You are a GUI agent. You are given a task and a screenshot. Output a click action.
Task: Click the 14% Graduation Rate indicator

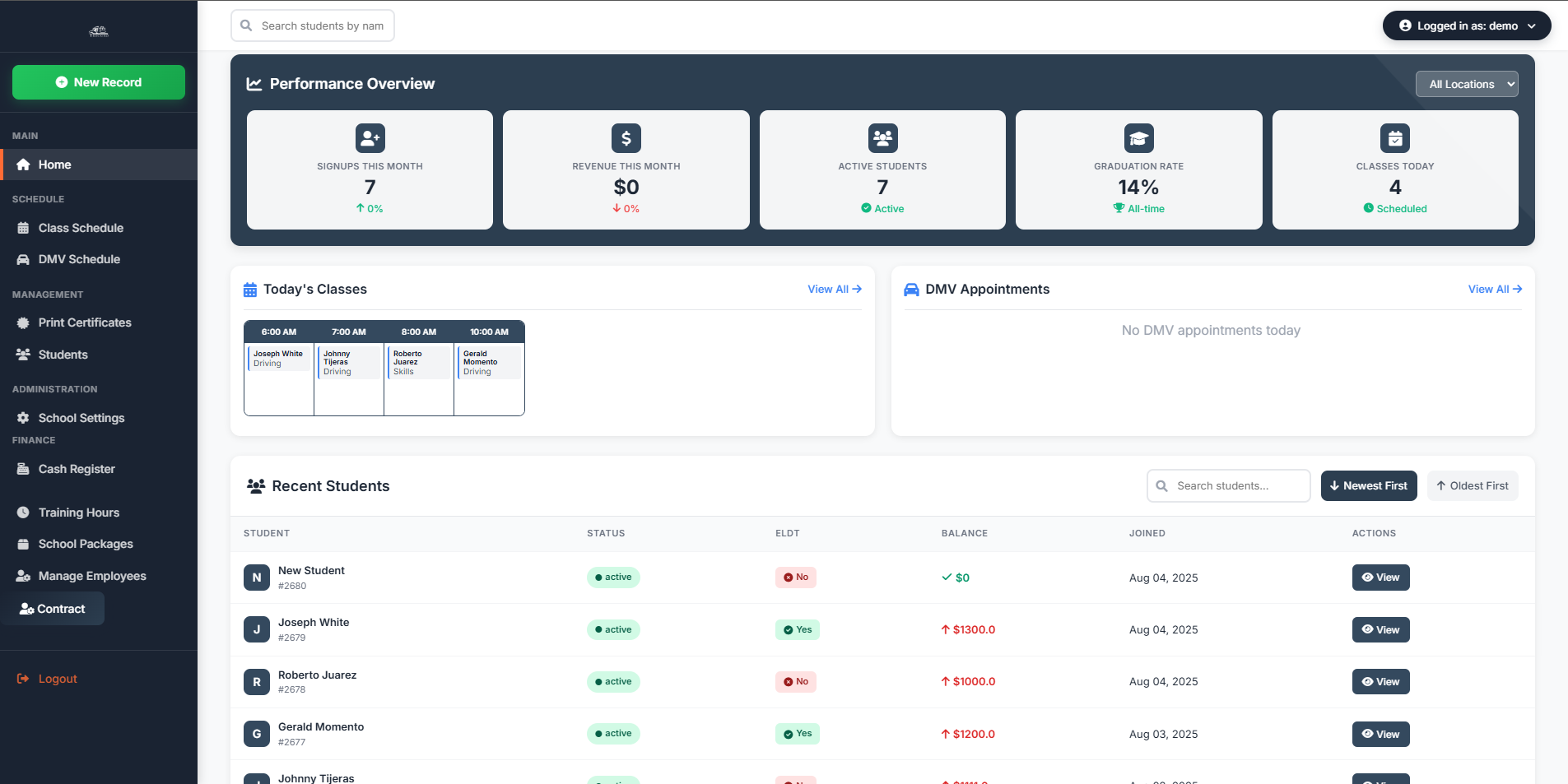1138,187
